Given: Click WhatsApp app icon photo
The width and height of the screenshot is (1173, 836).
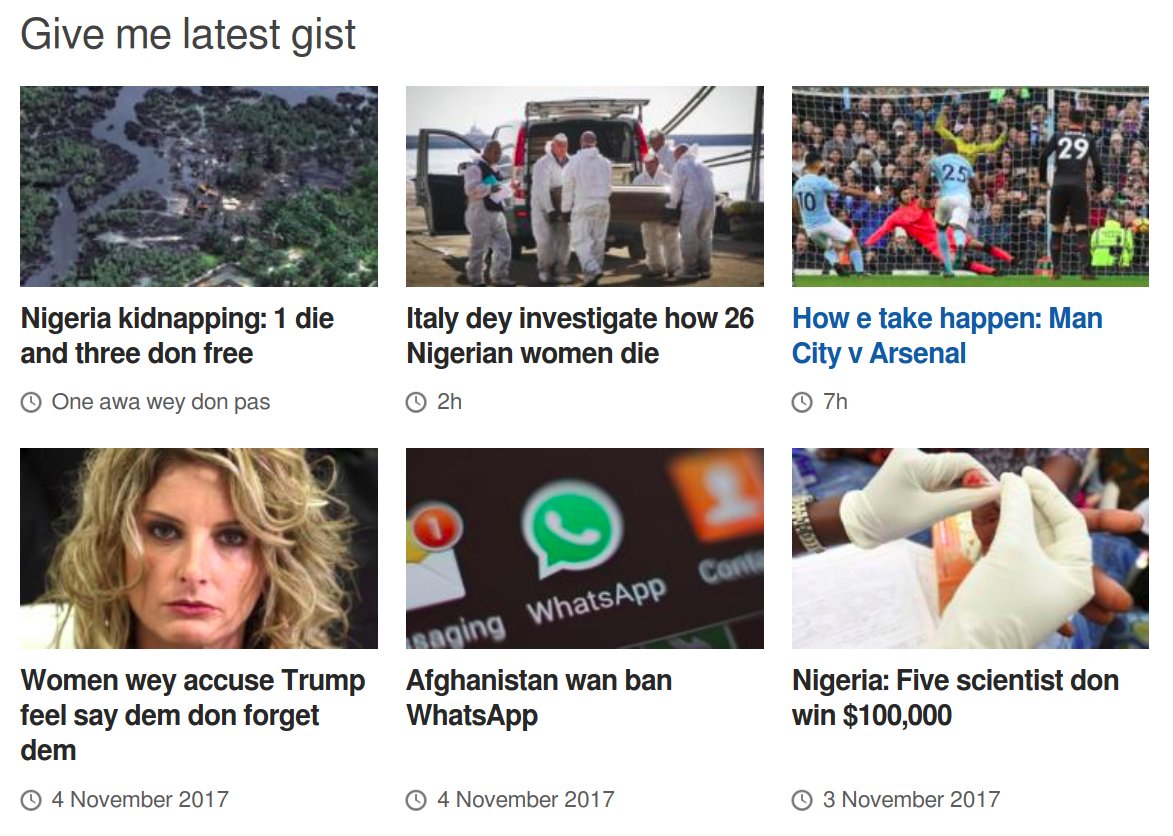Looking at the screenshot, I should 585,548.
